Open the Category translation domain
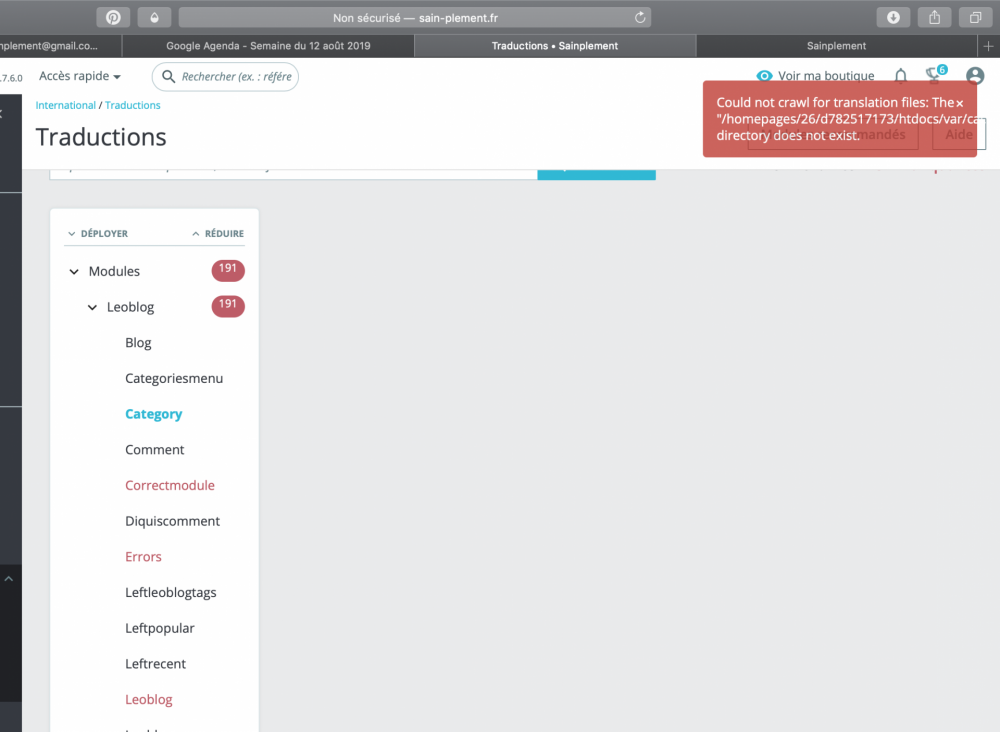The image size is (1000, 732). (154, 414)
